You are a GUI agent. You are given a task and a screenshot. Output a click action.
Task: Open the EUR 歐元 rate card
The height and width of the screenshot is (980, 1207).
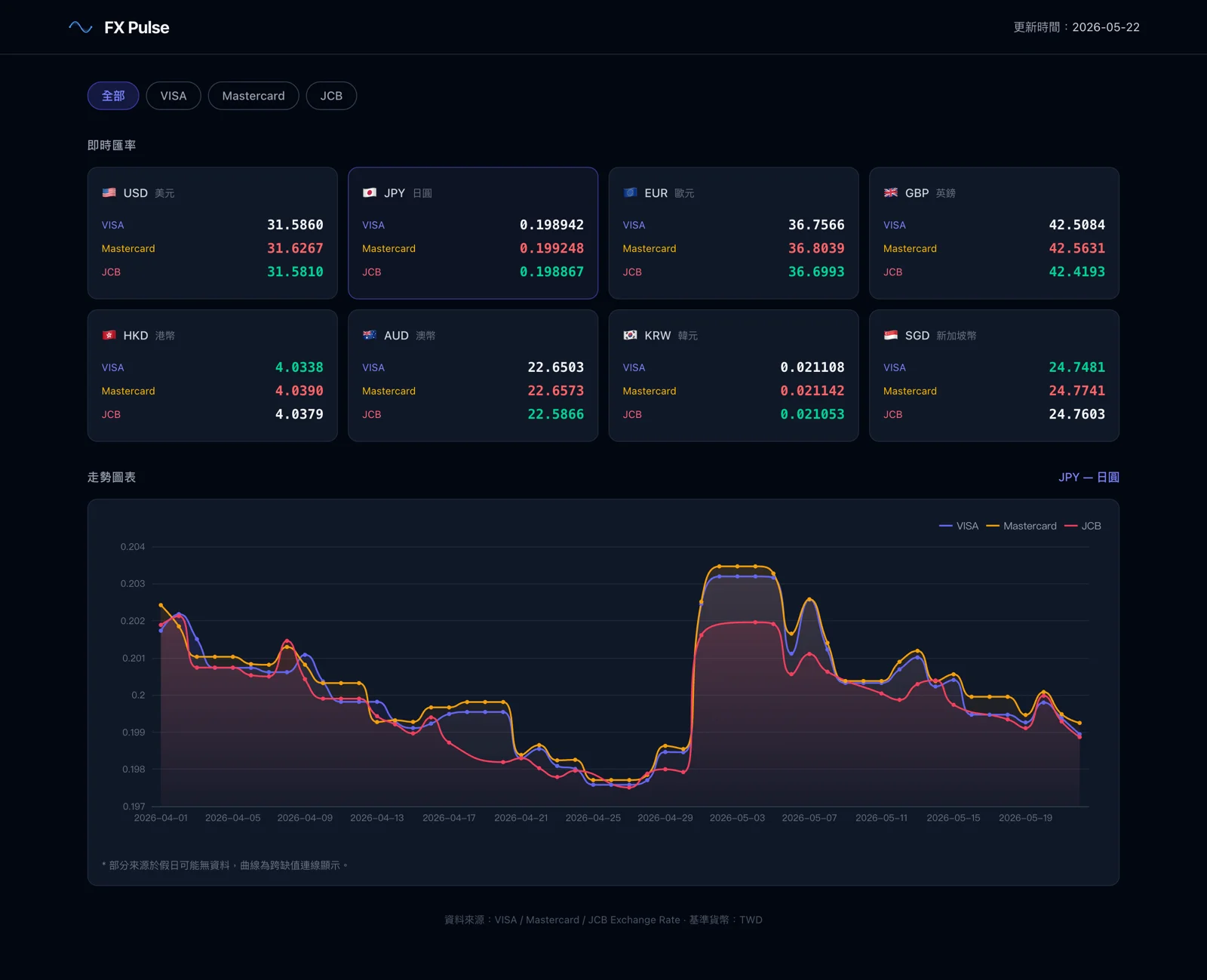(734, 233)
